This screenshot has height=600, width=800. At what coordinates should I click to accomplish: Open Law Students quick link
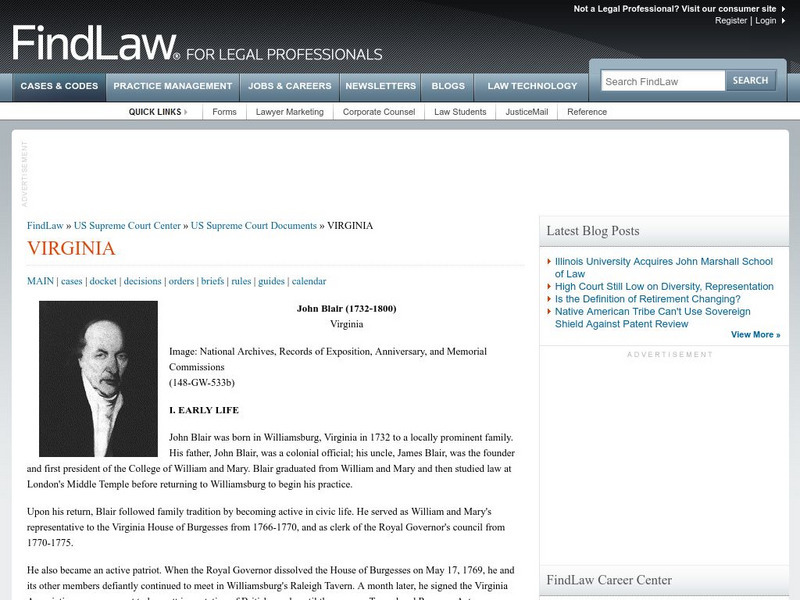460,112
